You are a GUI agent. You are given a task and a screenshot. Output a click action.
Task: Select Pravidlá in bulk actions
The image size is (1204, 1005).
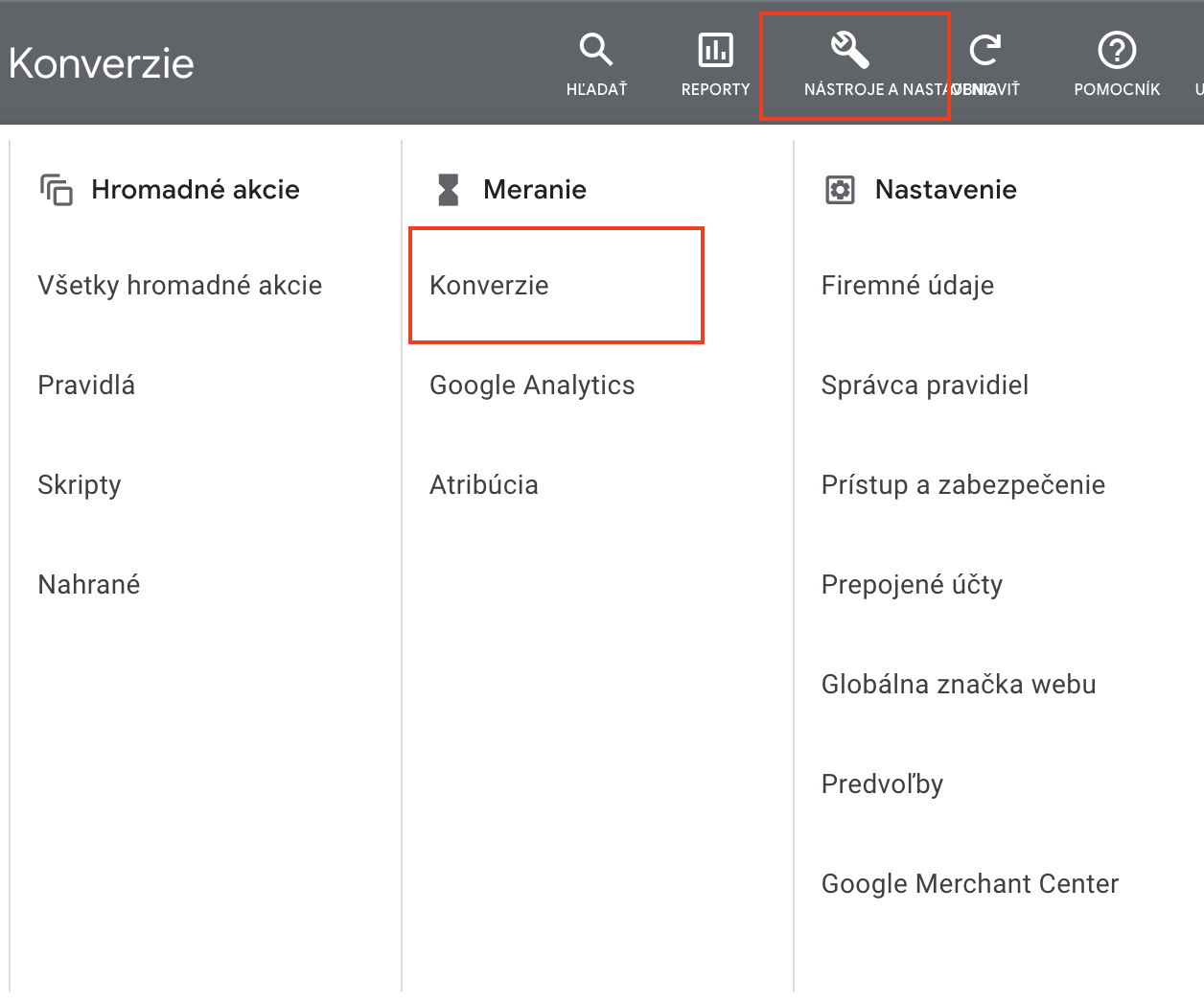pos(86,386)
